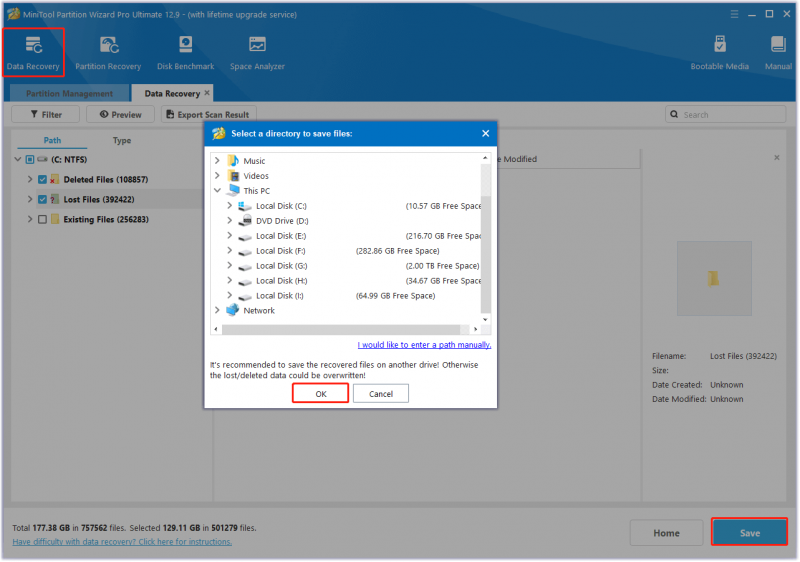Cancel the save directory dialog
This screenshot has width=800, height=562.
381,394
